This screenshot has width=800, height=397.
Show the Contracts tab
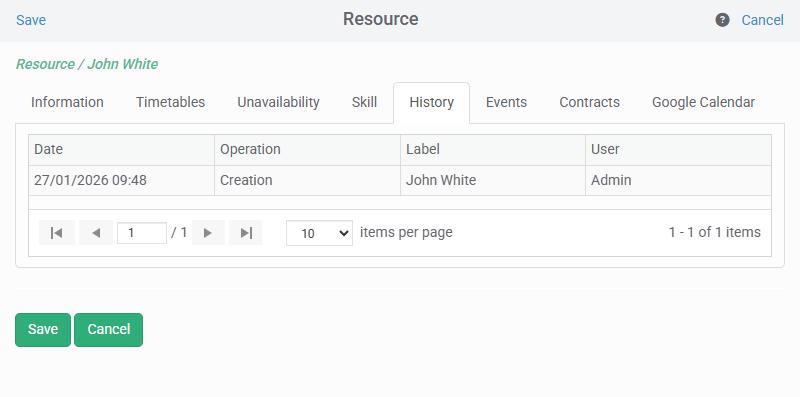pos(589,102)
